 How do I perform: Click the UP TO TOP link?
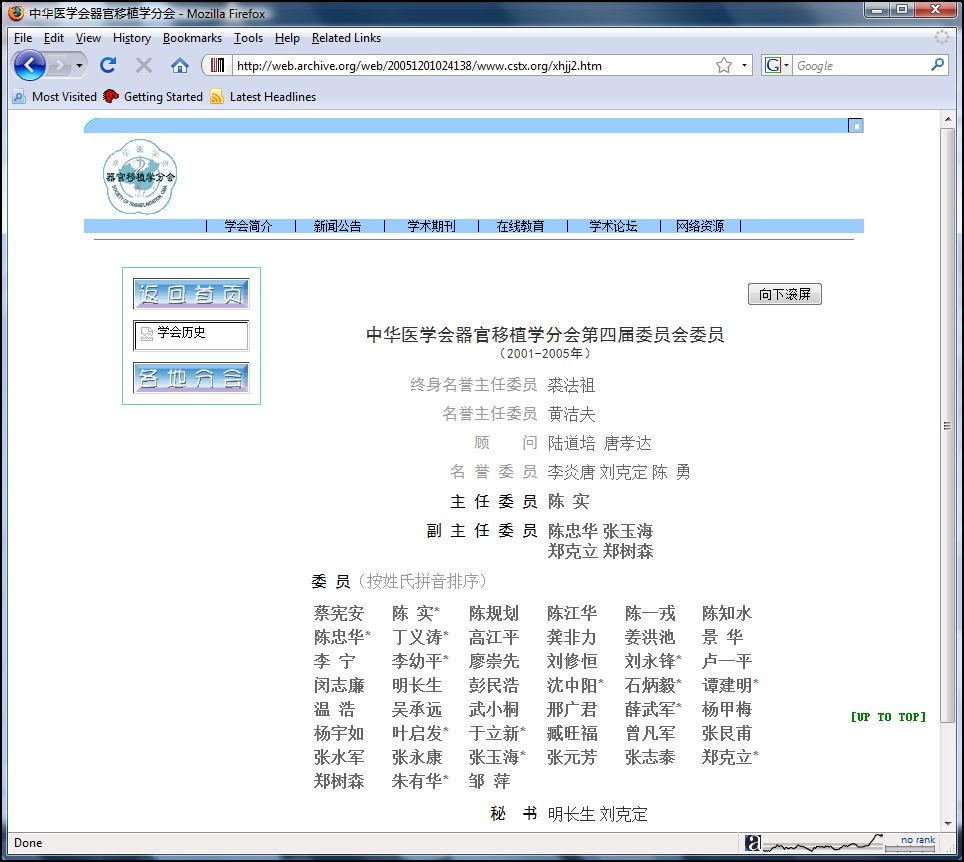[887, 717]
